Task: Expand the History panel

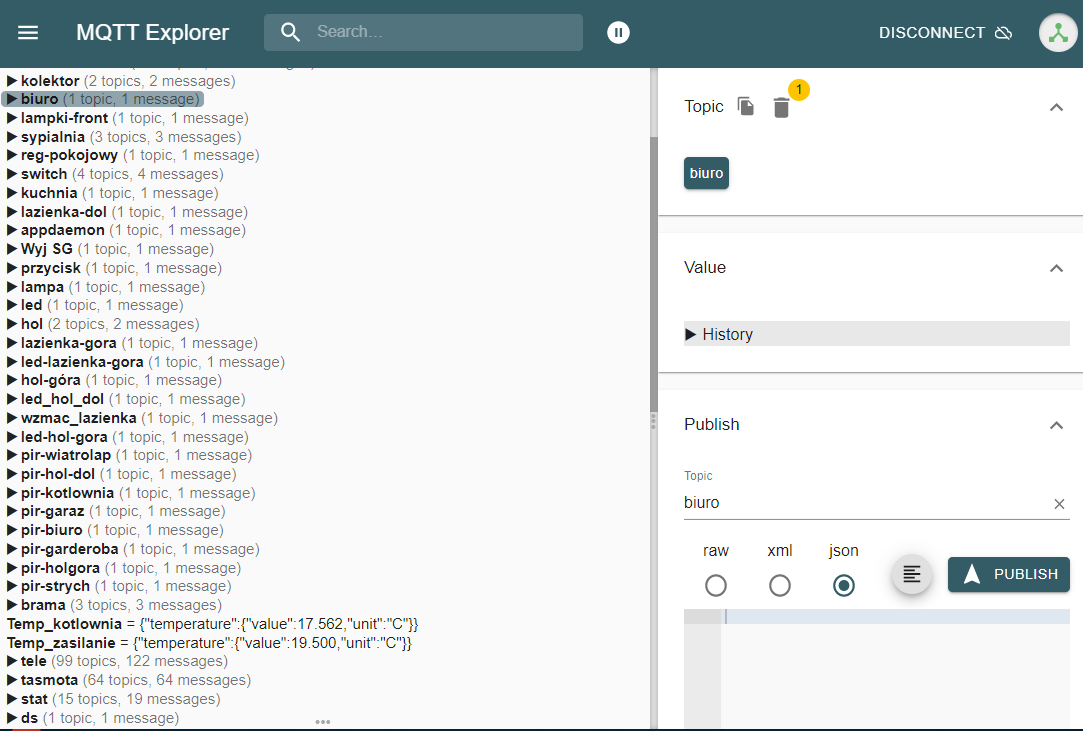Action: pos(876,334)
